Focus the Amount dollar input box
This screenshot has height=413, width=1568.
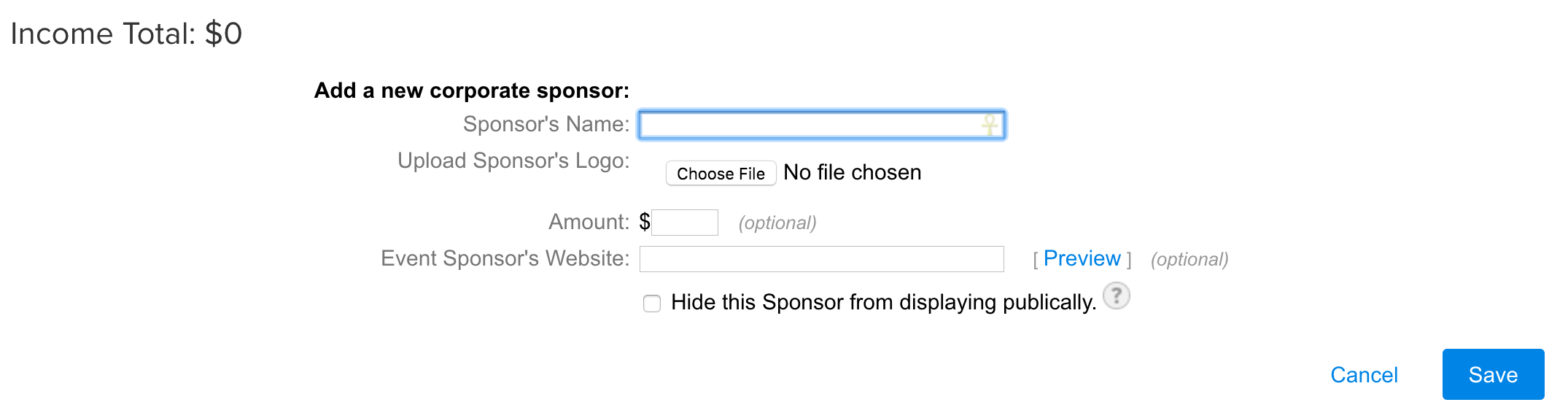pyautogui.click(x=685, y=223)
